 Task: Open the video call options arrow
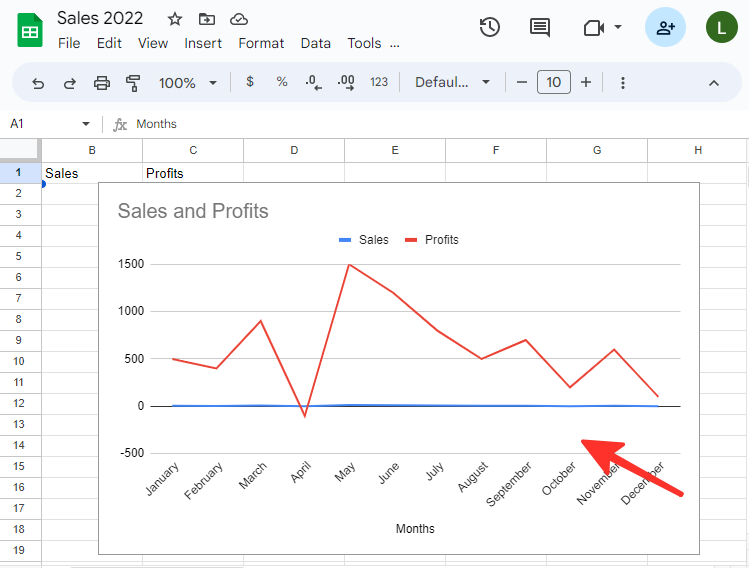point(618,27)
